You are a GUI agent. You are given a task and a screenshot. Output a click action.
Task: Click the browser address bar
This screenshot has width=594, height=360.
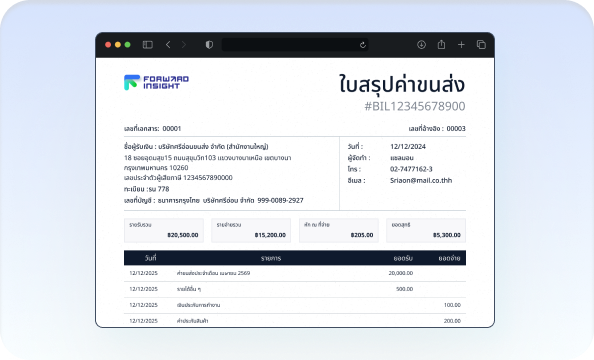(x=295, y=45)
